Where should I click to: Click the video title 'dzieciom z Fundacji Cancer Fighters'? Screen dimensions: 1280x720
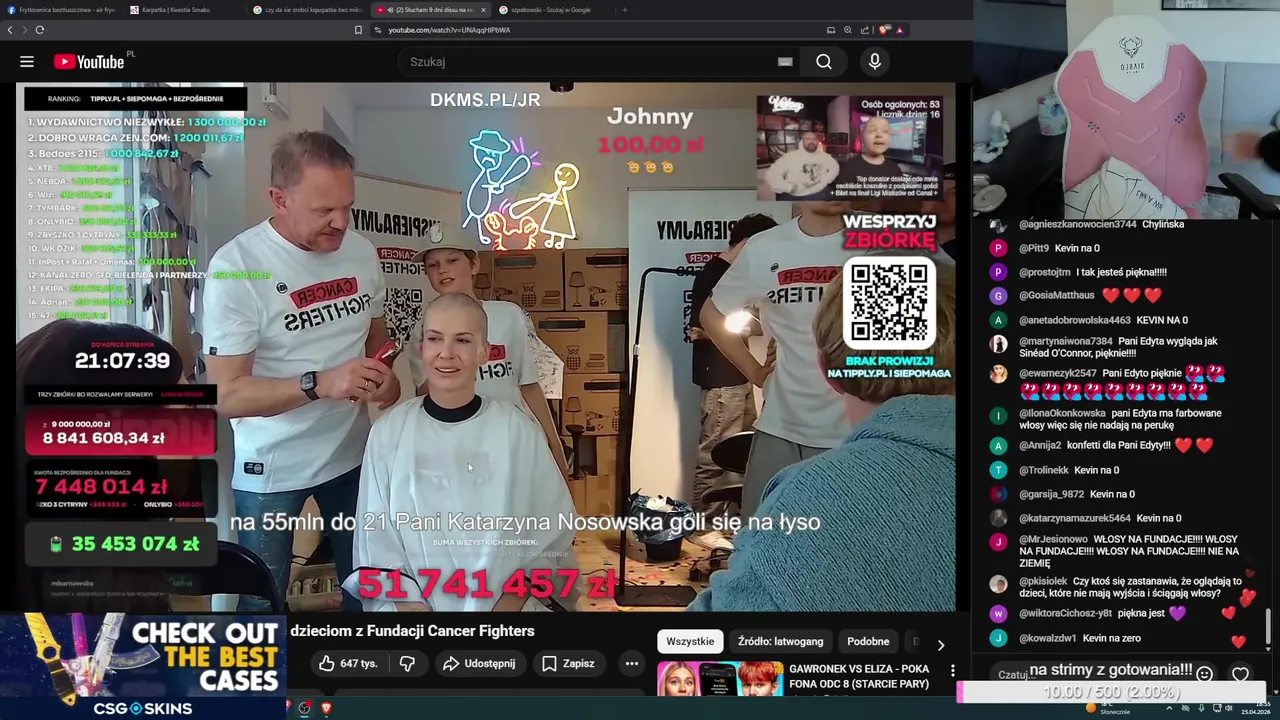point(412,631)
